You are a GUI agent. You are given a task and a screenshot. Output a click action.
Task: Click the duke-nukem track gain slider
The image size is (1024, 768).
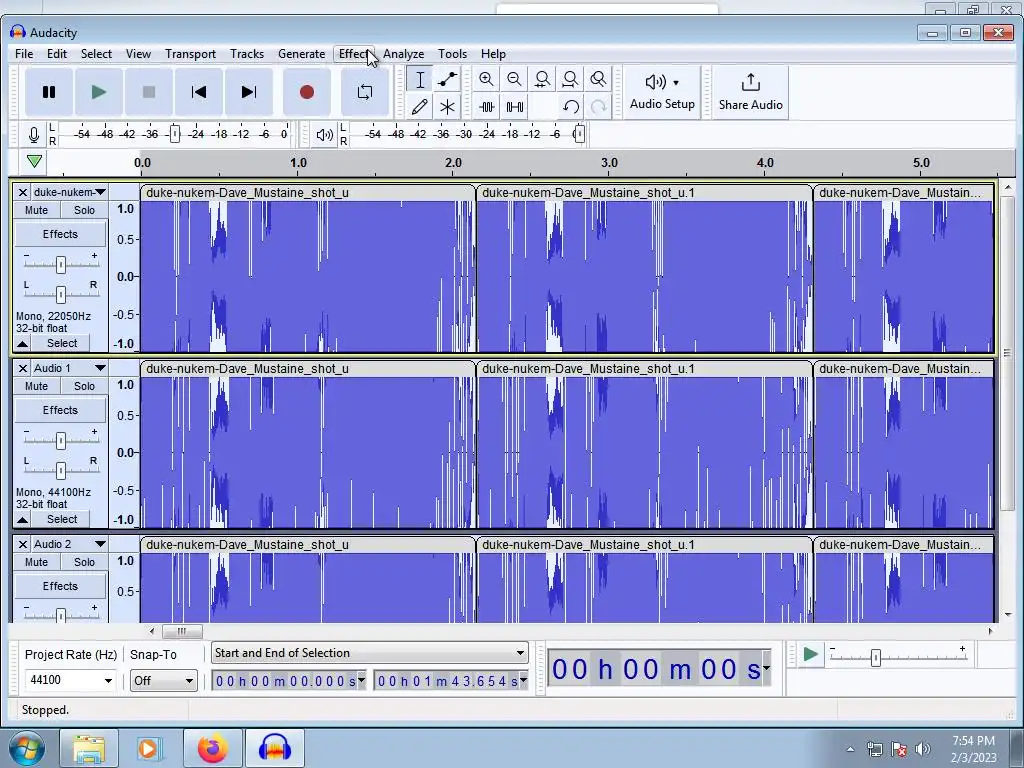(61, 264)
